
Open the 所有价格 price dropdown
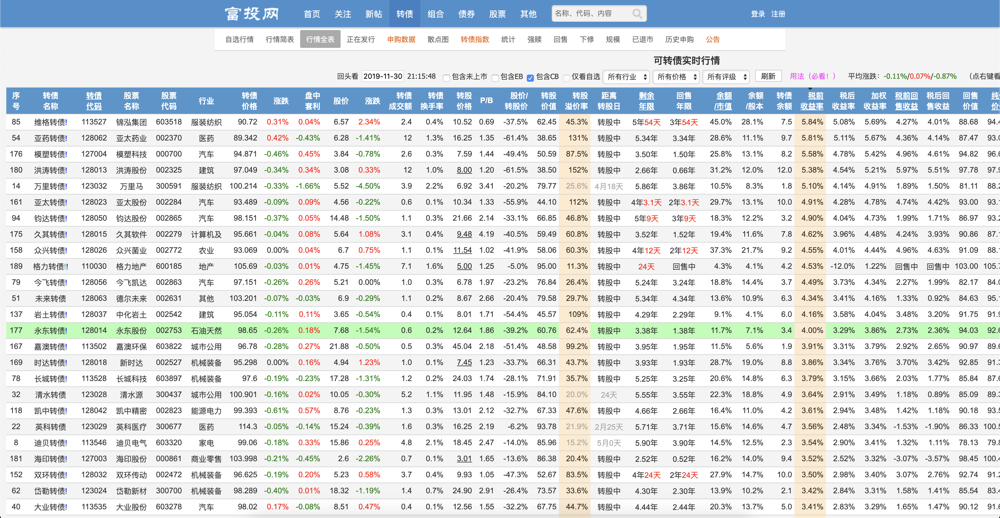click(675, 77)
